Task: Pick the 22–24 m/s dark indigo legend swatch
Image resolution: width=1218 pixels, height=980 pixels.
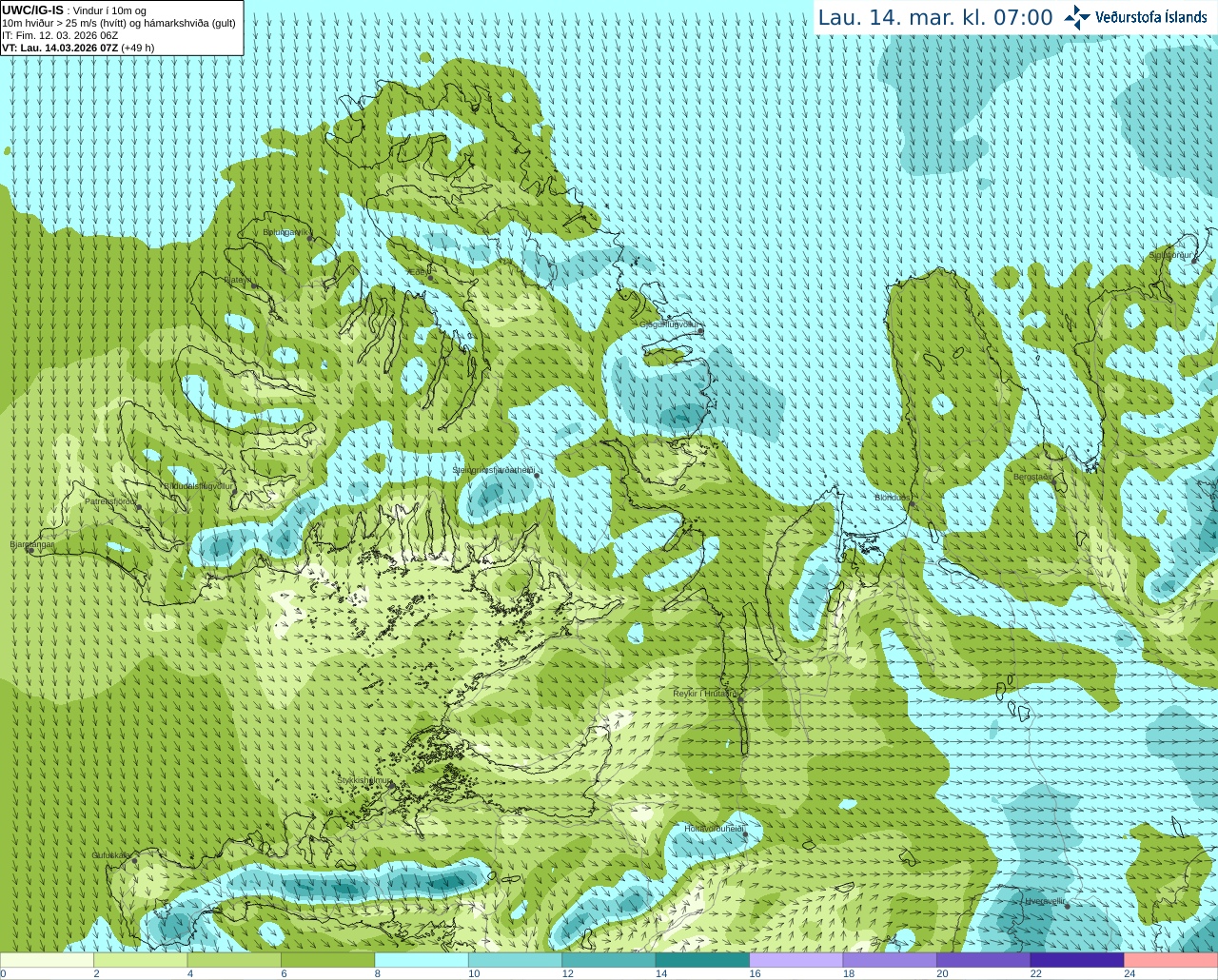Action: click(x=1077, y=960)
